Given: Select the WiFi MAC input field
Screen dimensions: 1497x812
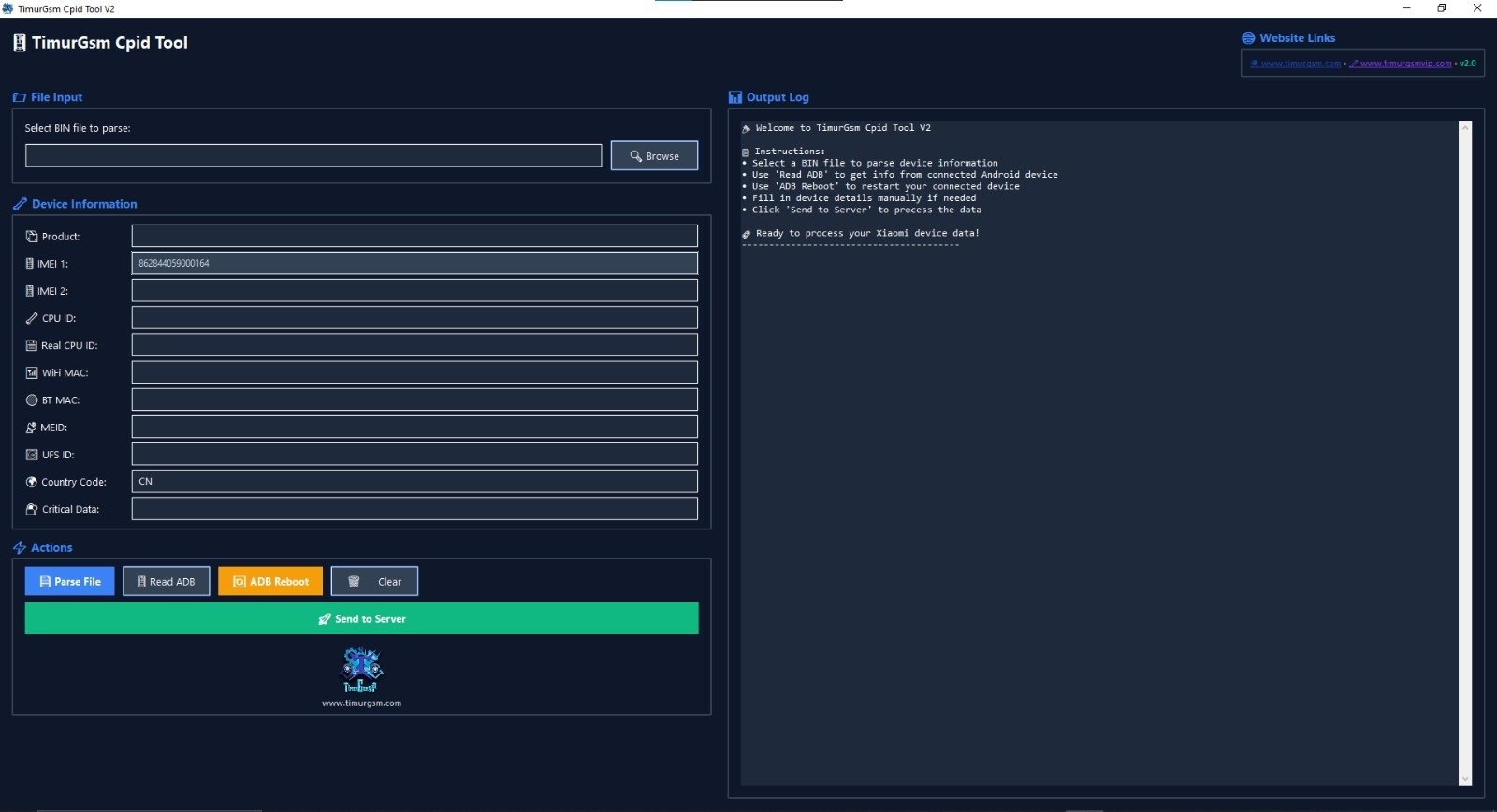Looking at the screenshot, I should point(414,372).
